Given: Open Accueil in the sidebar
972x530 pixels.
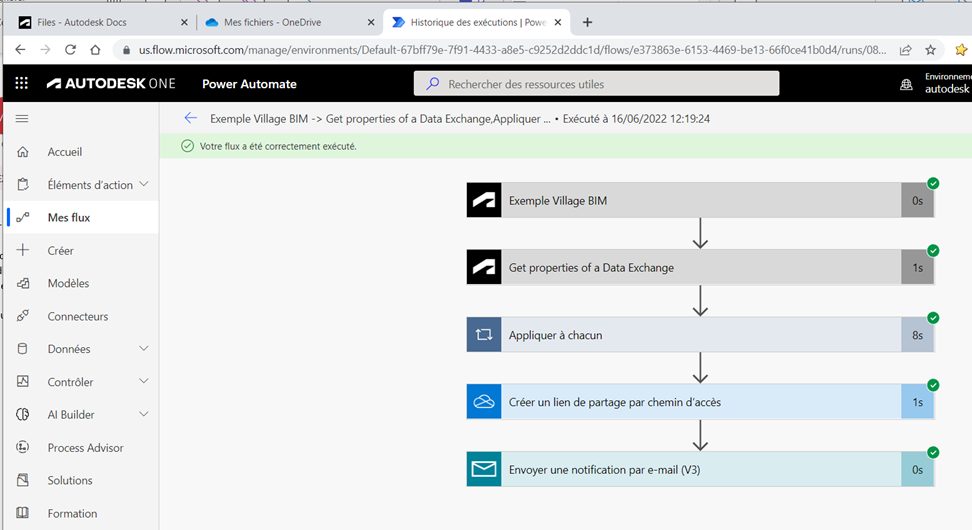Looking at the screenshot, I should (x=81, y=152).
